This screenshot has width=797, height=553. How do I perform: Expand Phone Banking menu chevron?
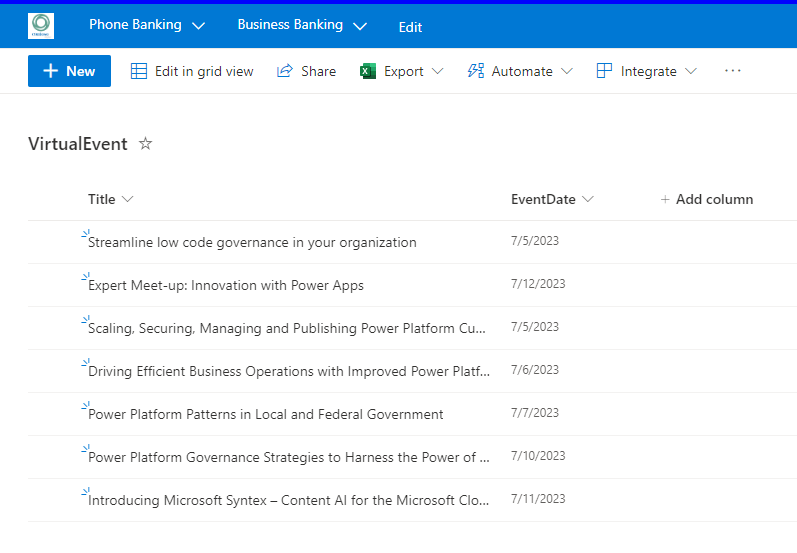point(198,26)
